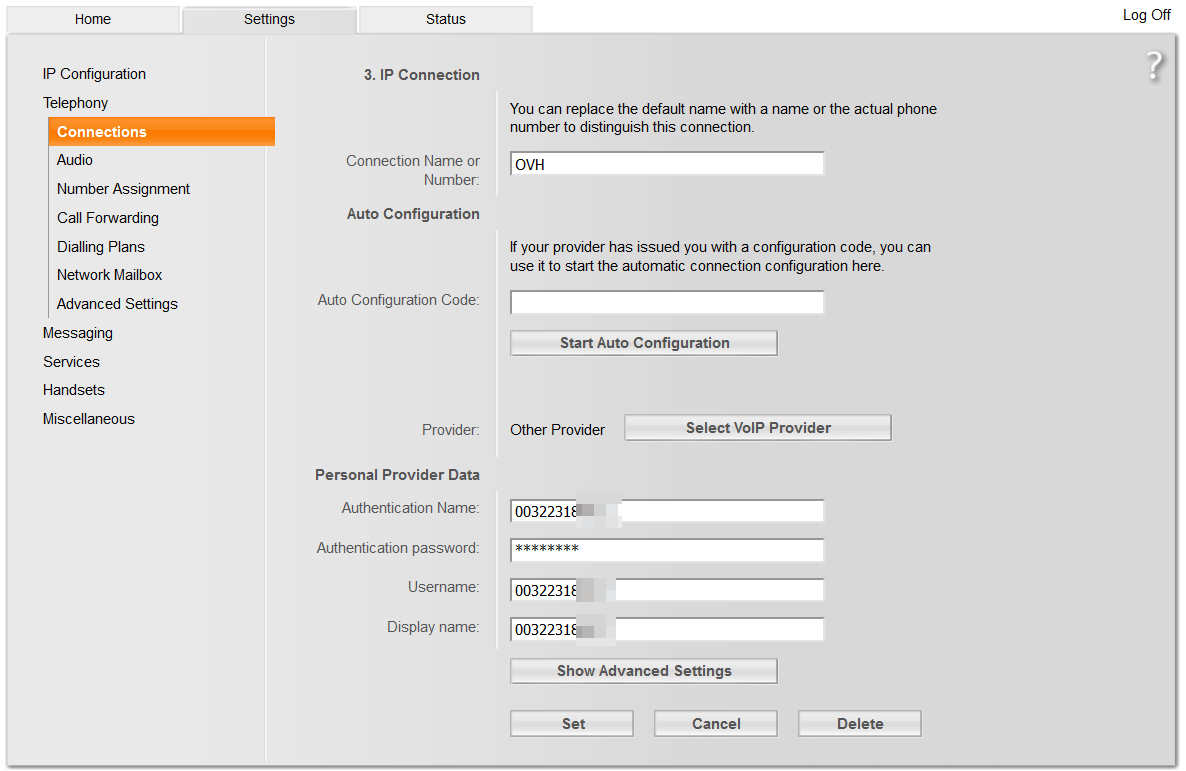This screenshot has width=1186, height=771.
Task: Open the Status tab
Action: click(x=445, y=19)
